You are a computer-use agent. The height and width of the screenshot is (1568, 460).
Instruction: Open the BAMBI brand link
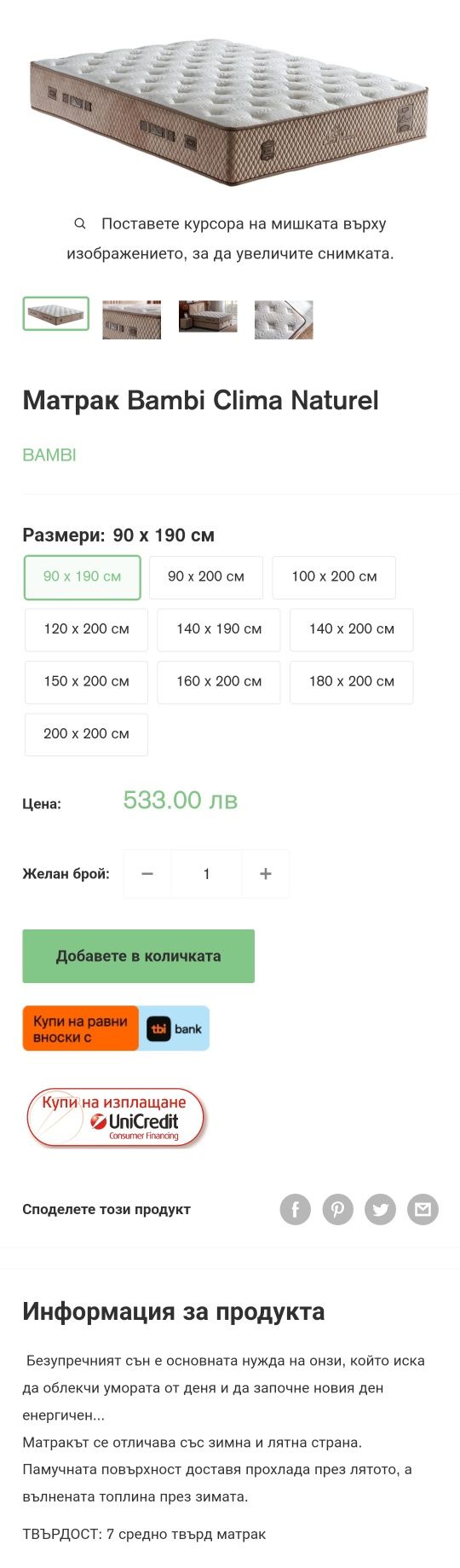coord(49,455)
